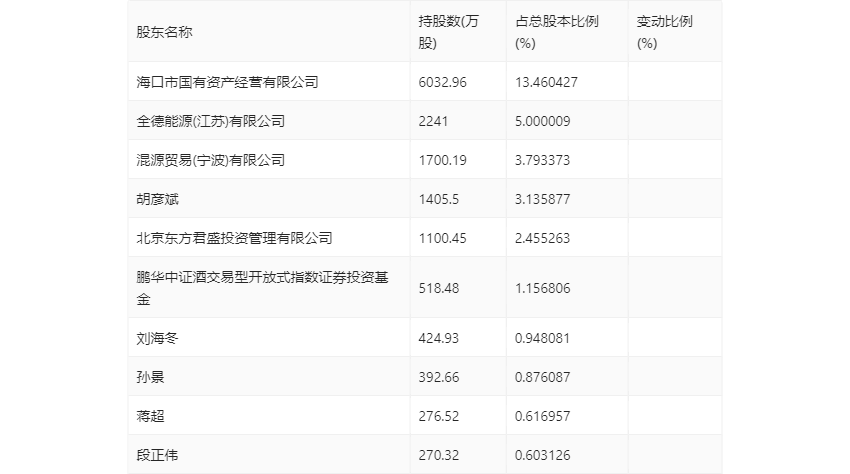Viewport: 850px width, 474px height.
Task: Click shareholding value 1100.45
Action: 442,238
